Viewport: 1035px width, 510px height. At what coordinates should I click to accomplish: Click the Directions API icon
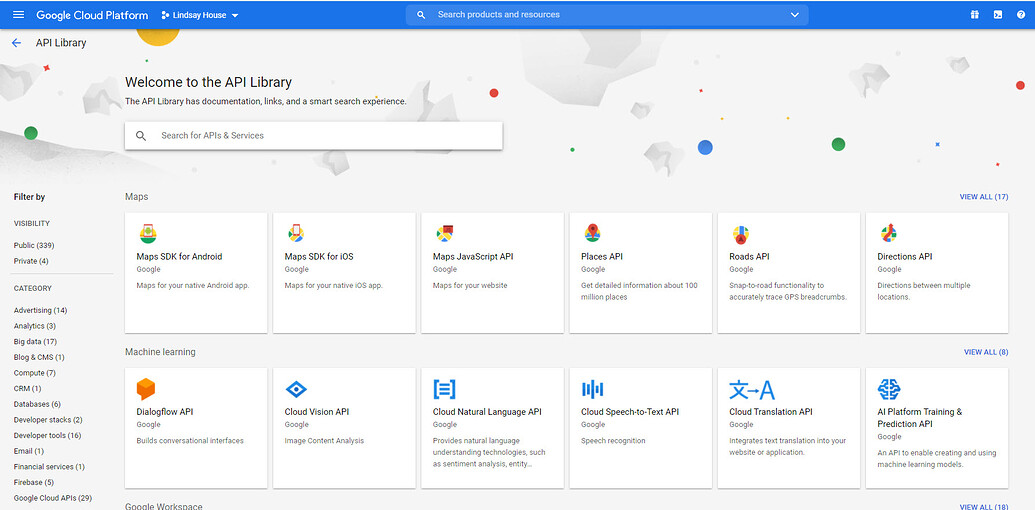888,233
